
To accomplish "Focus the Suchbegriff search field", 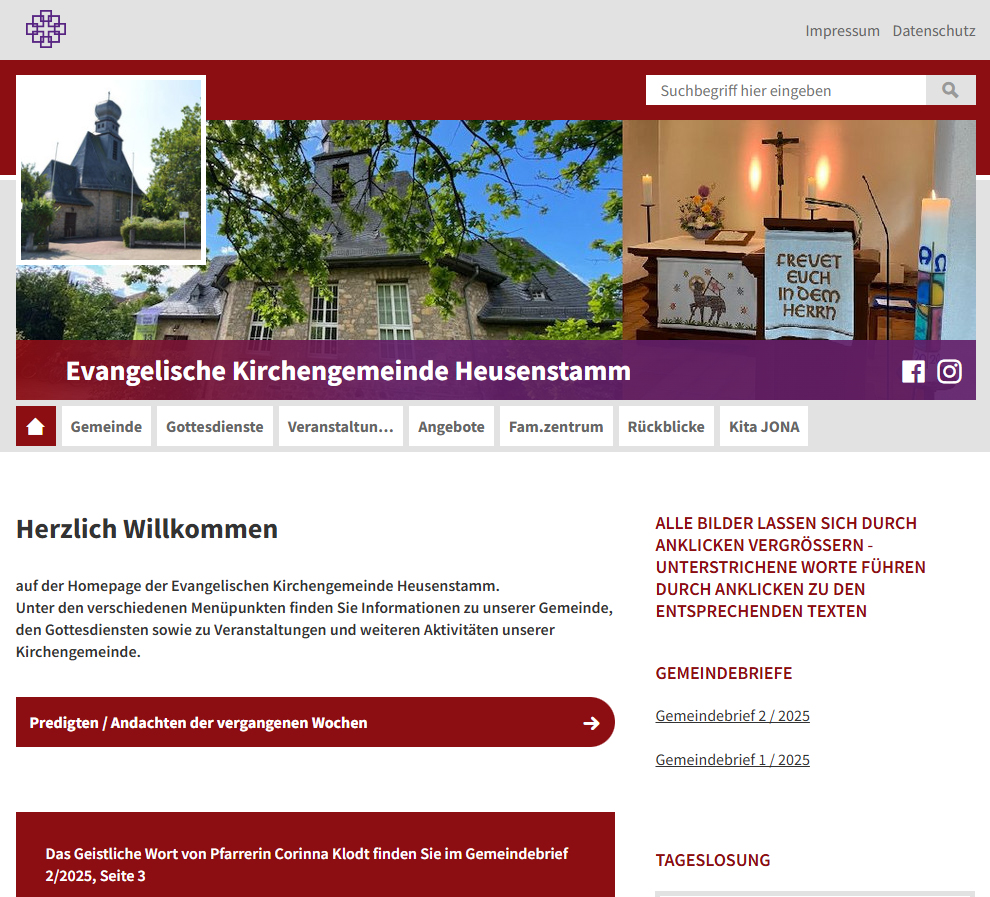I will [785, 90].
